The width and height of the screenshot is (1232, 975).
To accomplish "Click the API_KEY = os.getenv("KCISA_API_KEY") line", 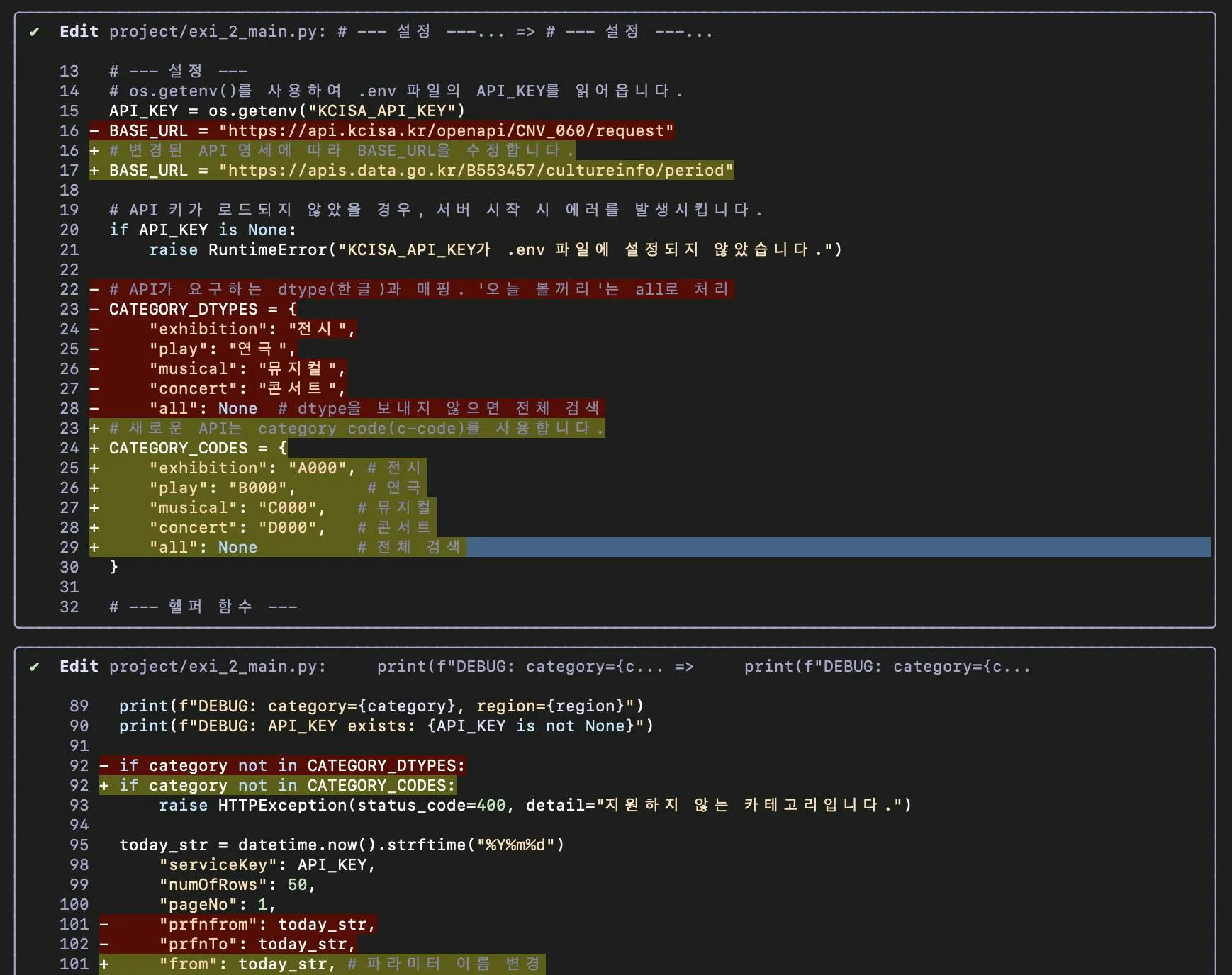I will (287, 111).
